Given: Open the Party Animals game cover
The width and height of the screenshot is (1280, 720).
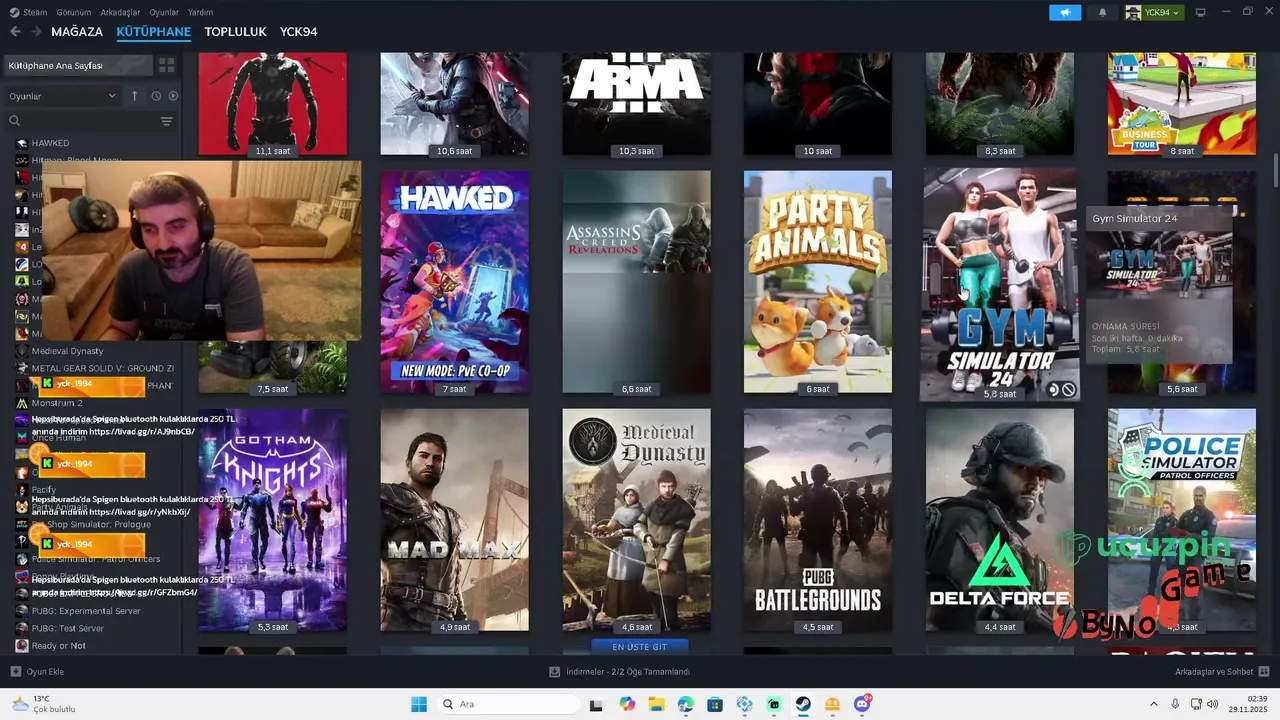Looking at the screenshot, I should (x=818, y=282).
